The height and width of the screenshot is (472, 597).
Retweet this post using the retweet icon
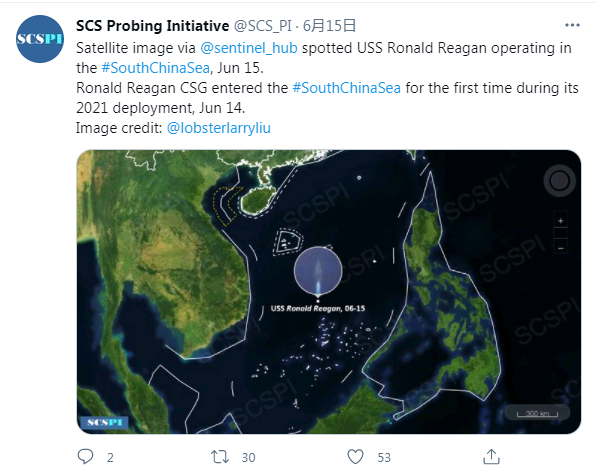point(220,457)
